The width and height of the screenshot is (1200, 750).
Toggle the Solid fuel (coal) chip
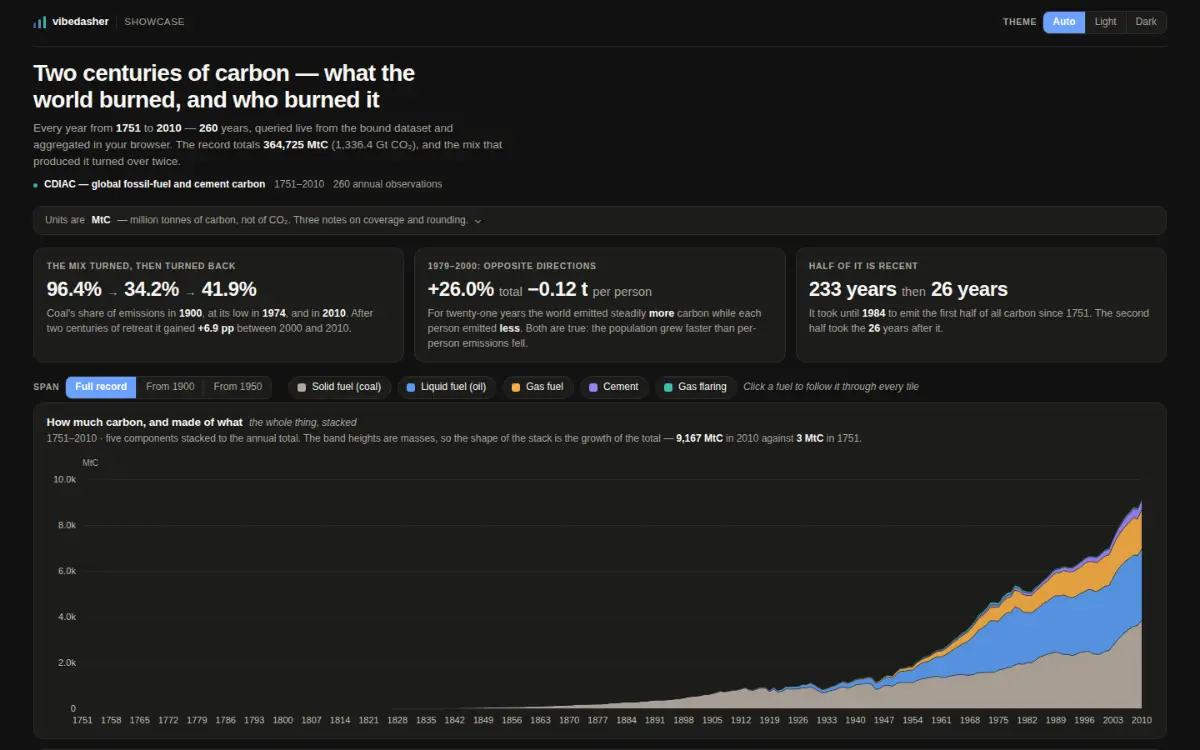click(x=339, y=387)
